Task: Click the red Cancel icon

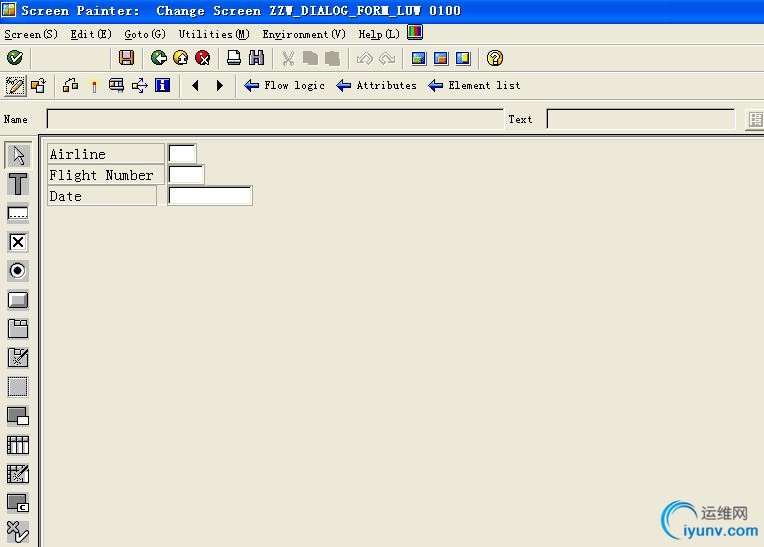Action: coord(203,58)
